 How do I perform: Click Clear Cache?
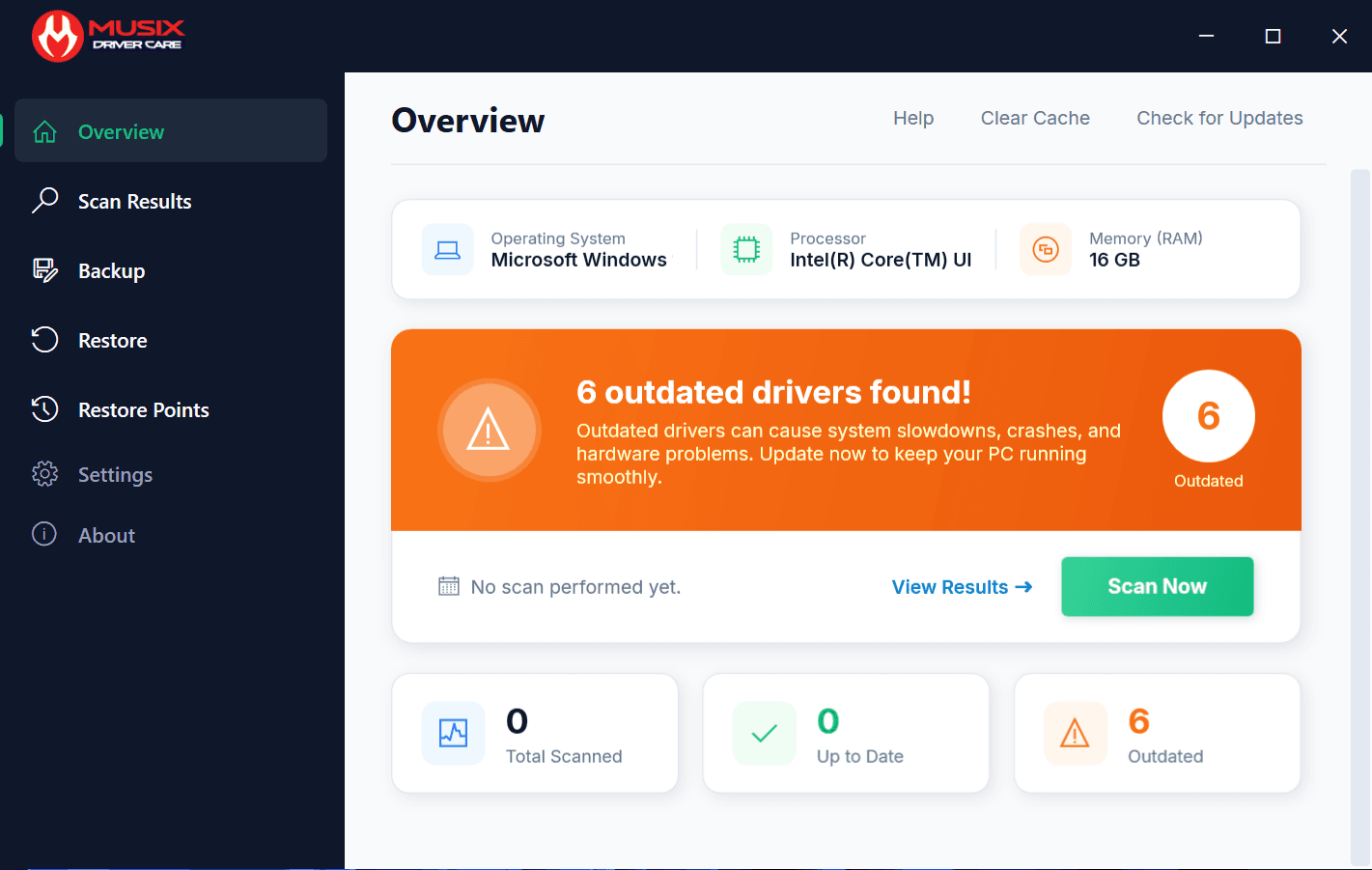coord(1035,118)
